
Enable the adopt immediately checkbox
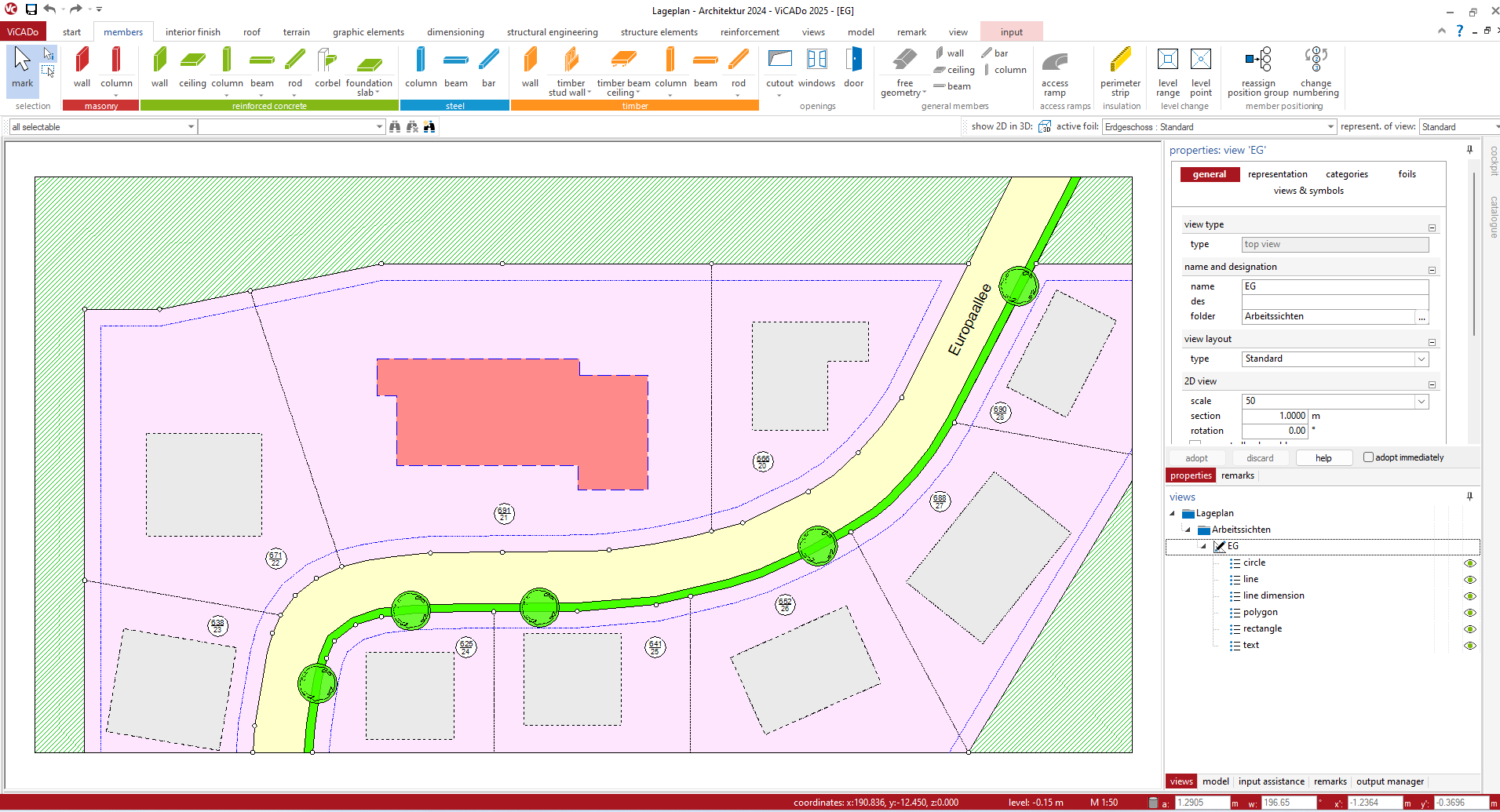pyautogui.click(x=1368, y=457)
